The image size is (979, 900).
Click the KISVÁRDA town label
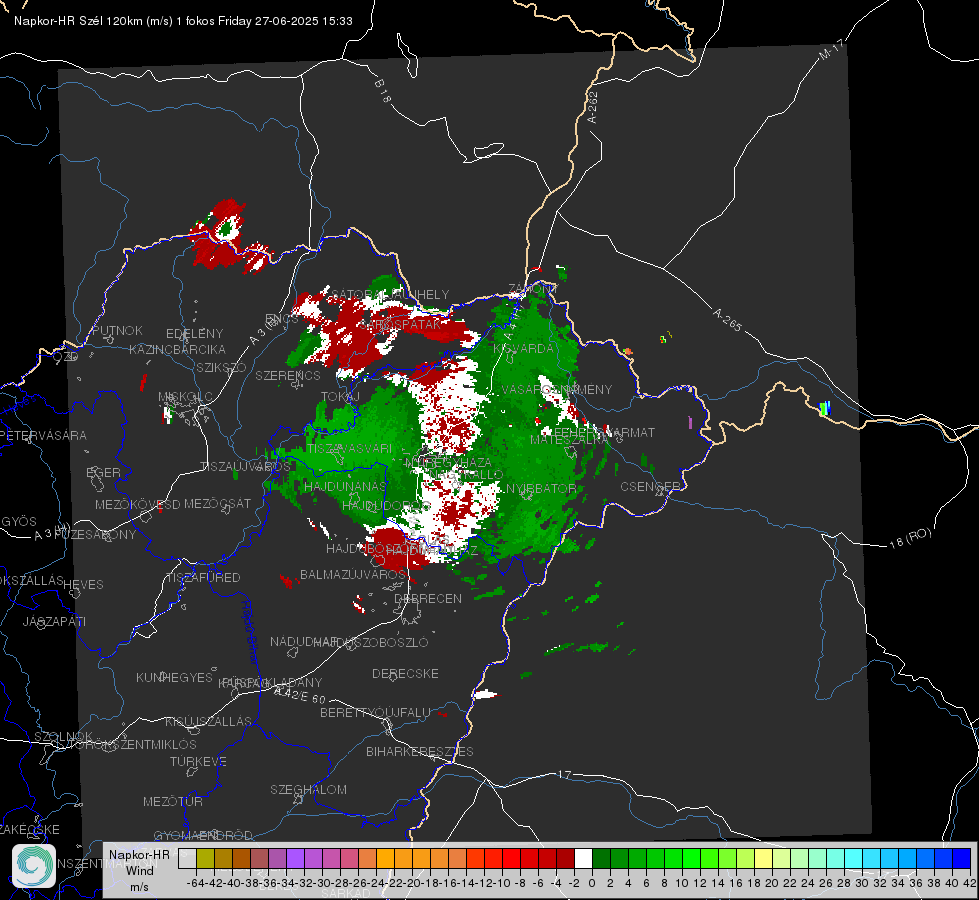[x=523, y=349]
